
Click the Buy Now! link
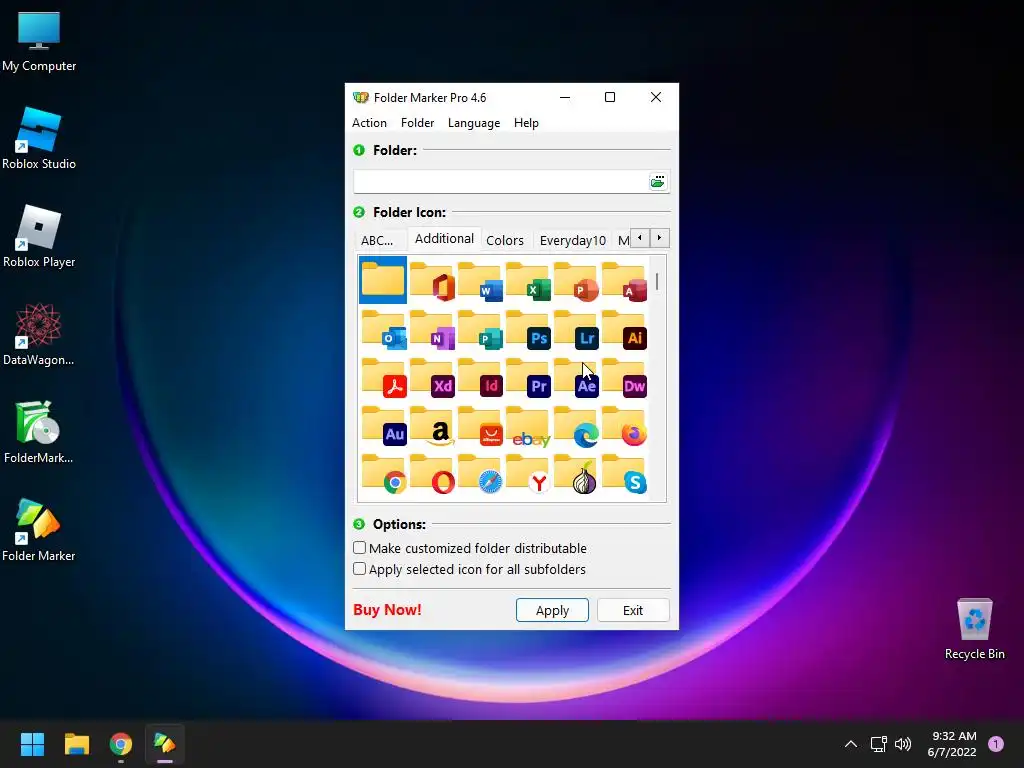(x=387, y=609)
